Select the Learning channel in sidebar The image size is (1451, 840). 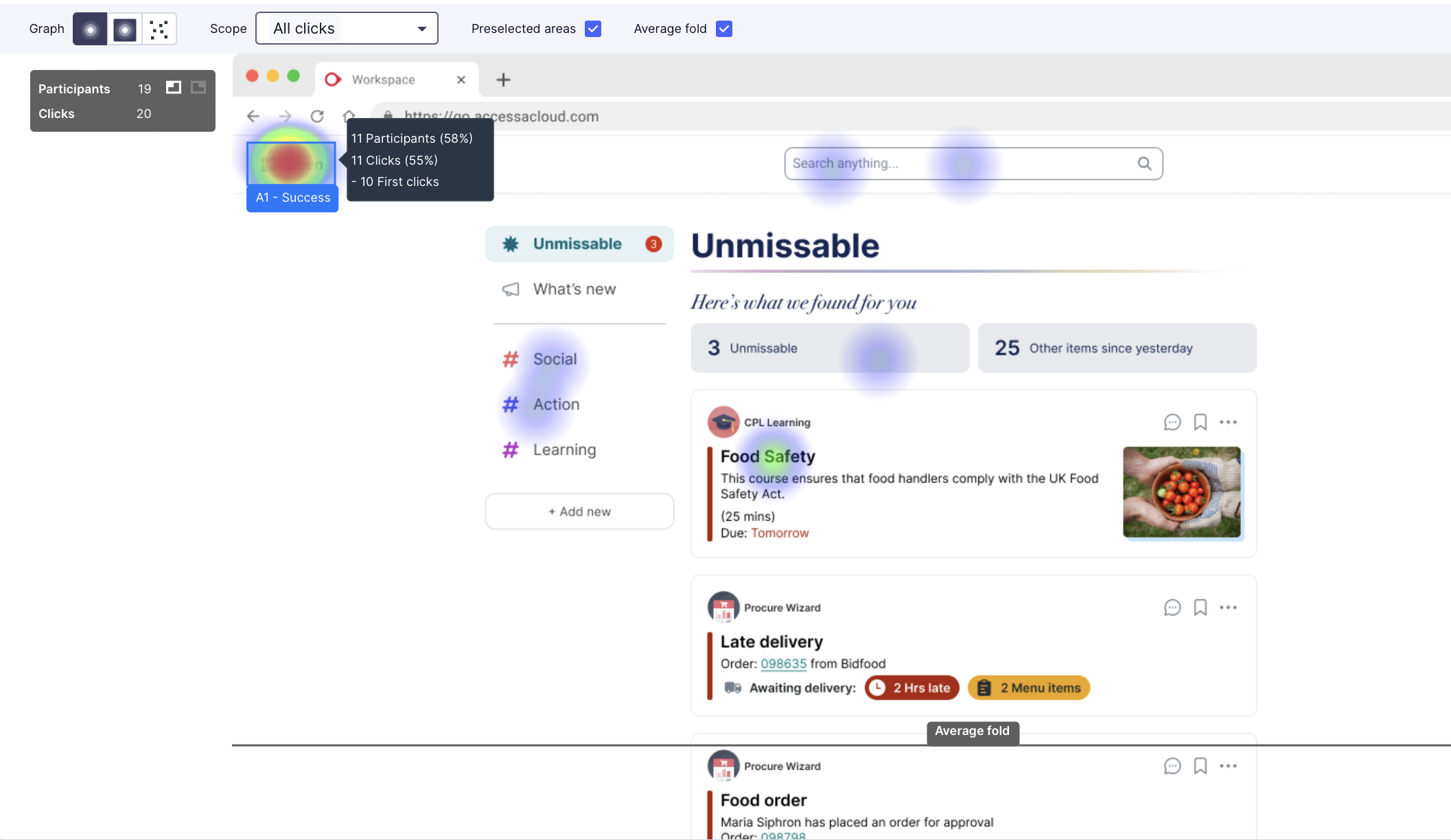pyautogui.click(x=564, y=450)
